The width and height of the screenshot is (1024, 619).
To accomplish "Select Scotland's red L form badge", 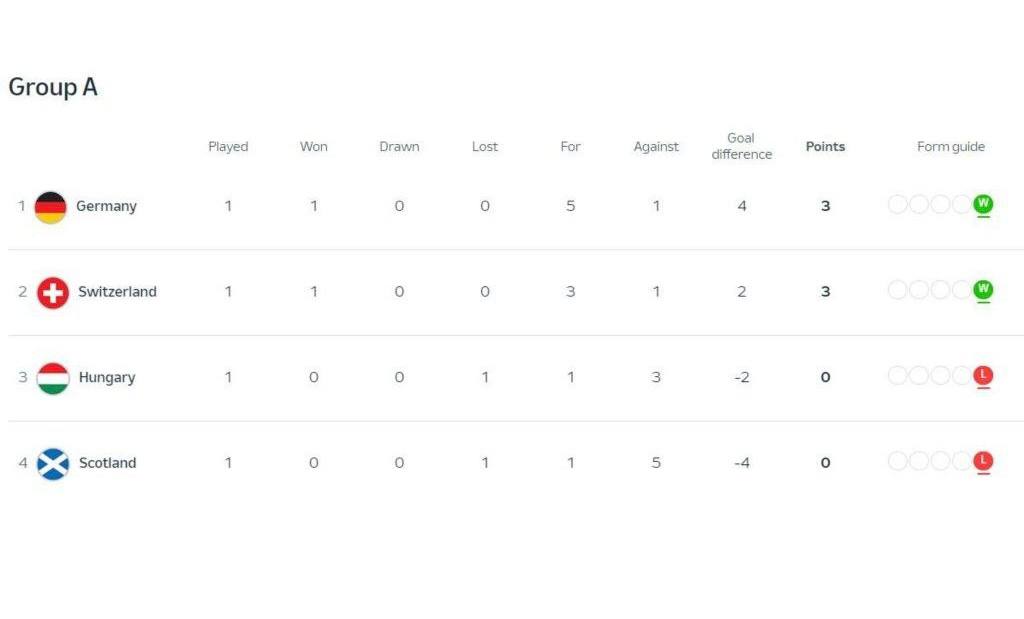I will click(x=983, y=461).
